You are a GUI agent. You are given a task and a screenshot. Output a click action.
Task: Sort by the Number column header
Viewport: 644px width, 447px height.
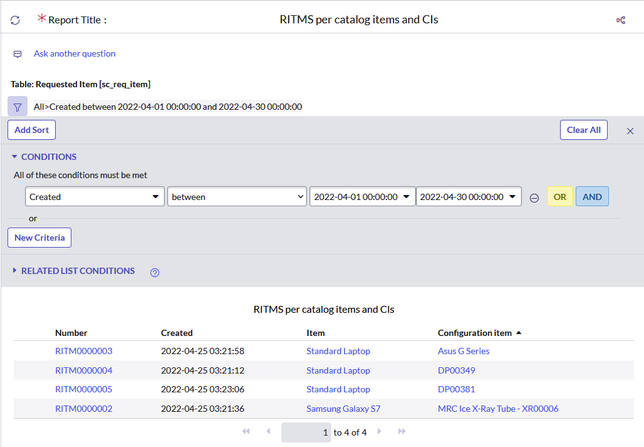click(x=71, y=333)
